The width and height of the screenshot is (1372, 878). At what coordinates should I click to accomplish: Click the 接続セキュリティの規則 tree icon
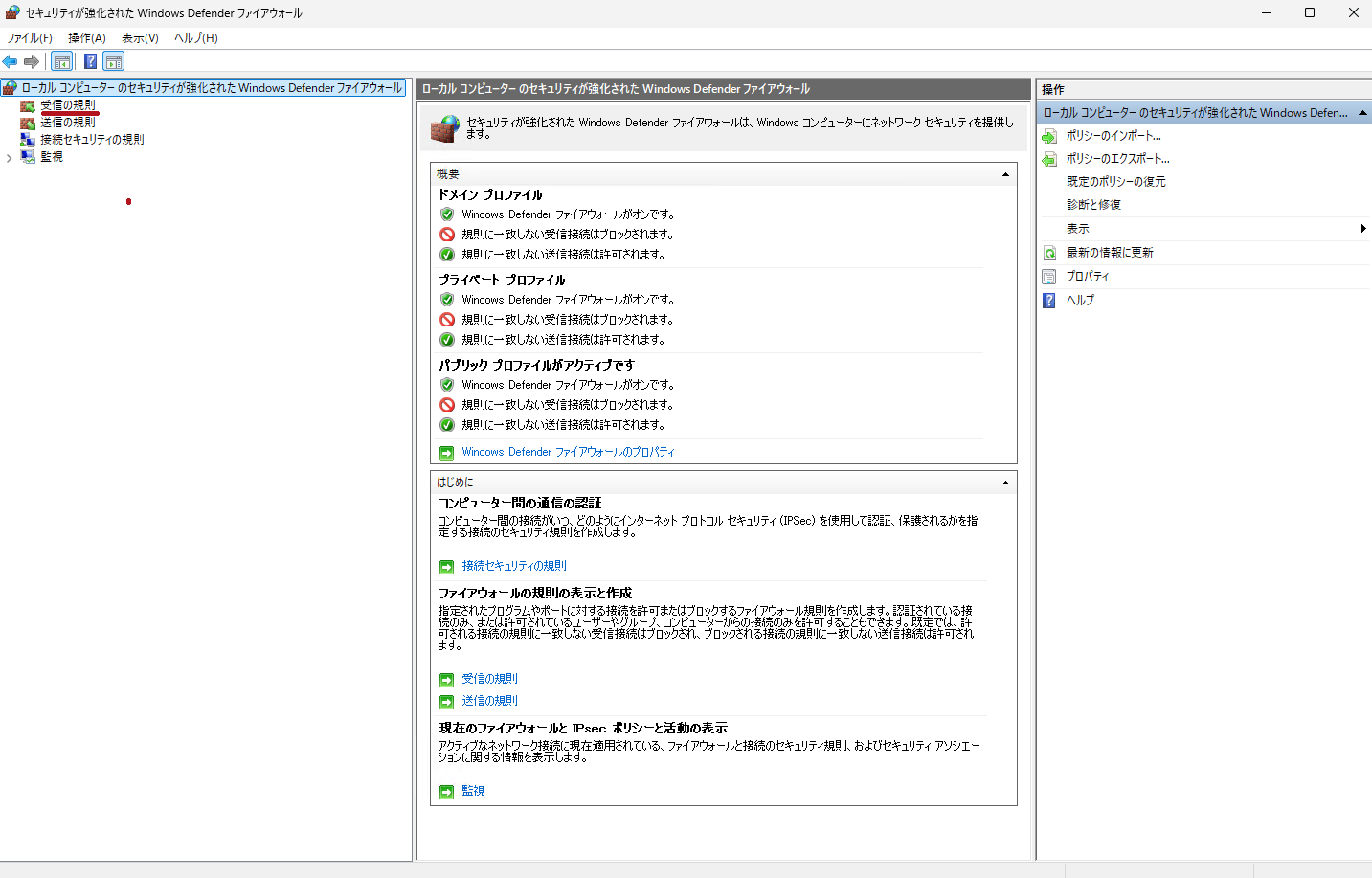click(x=28, y=140)
